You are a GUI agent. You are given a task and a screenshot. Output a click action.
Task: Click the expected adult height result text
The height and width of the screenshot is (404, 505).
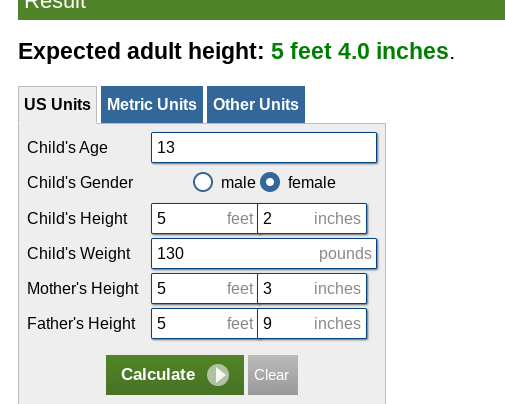pyautogui.click(x=360, y=51)
